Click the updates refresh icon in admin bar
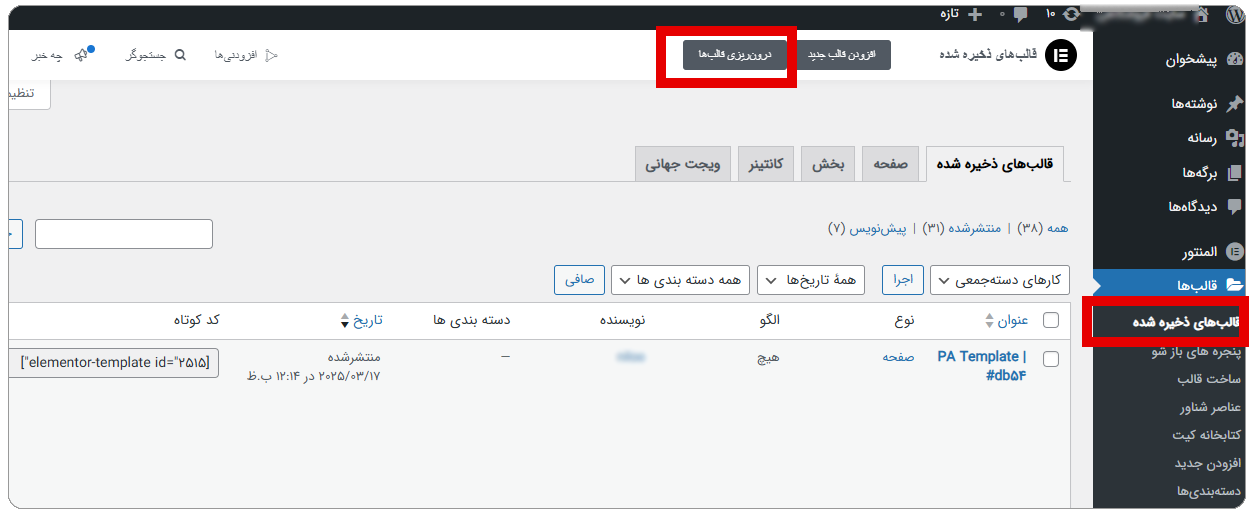This screenshot has height=514, width=1255. click(1073, 14)
